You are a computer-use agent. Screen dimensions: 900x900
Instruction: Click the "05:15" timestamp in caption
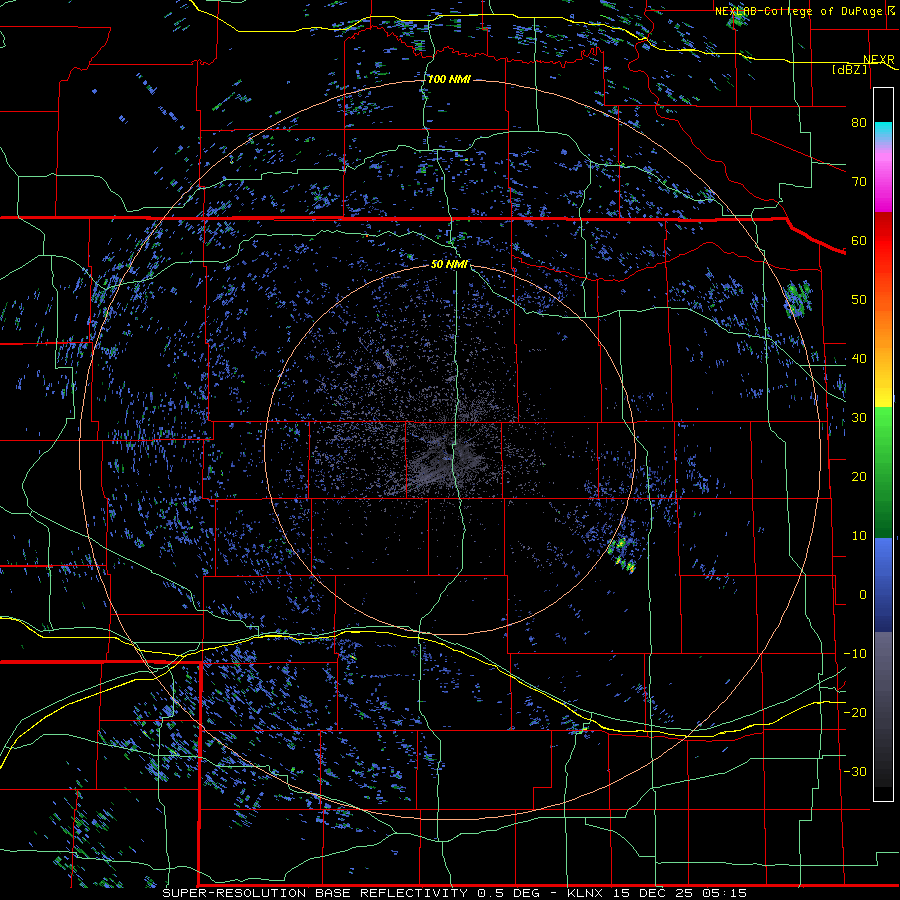723,893
